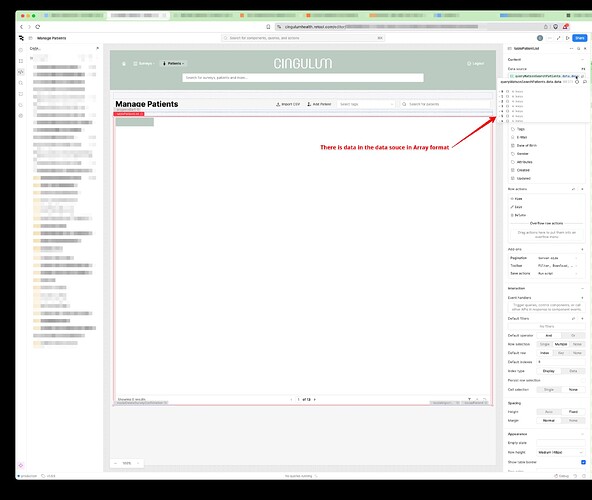Open the Row height dropdown
Viewport: 592px width, 500px height.
[561, 452]
